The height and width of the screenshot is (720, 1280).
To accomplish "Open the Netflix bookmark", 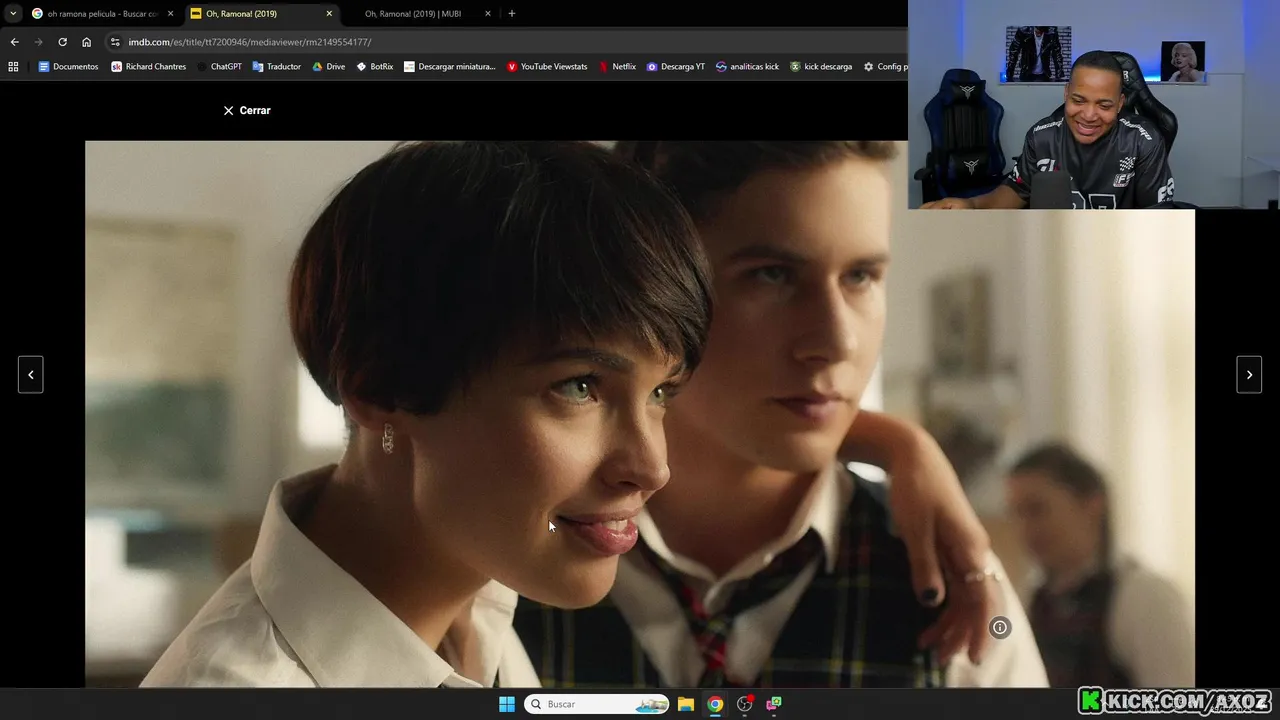I will point(617,67).
